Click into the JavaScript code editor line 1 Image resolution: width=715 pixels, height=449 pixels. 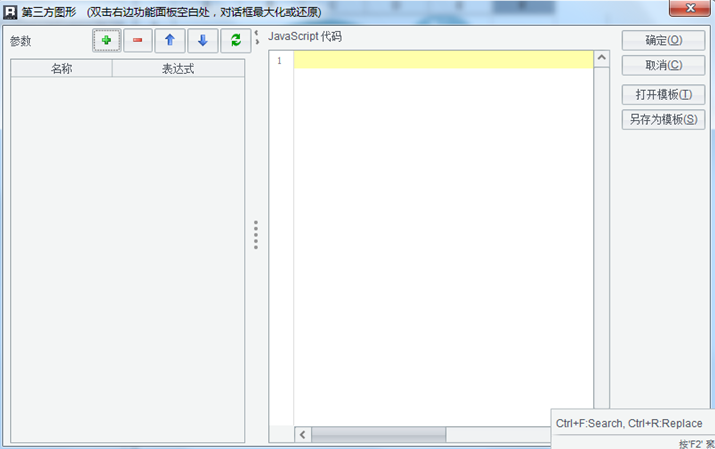tap(443, 60)
